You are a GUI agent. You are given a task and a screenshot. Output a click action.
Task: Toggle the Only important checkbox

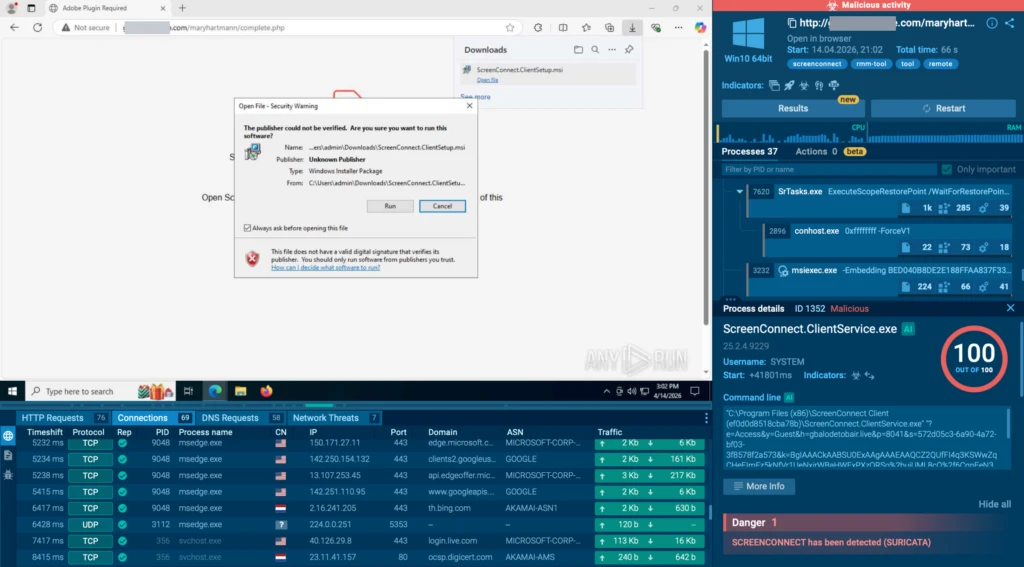(x=946, y=169)
